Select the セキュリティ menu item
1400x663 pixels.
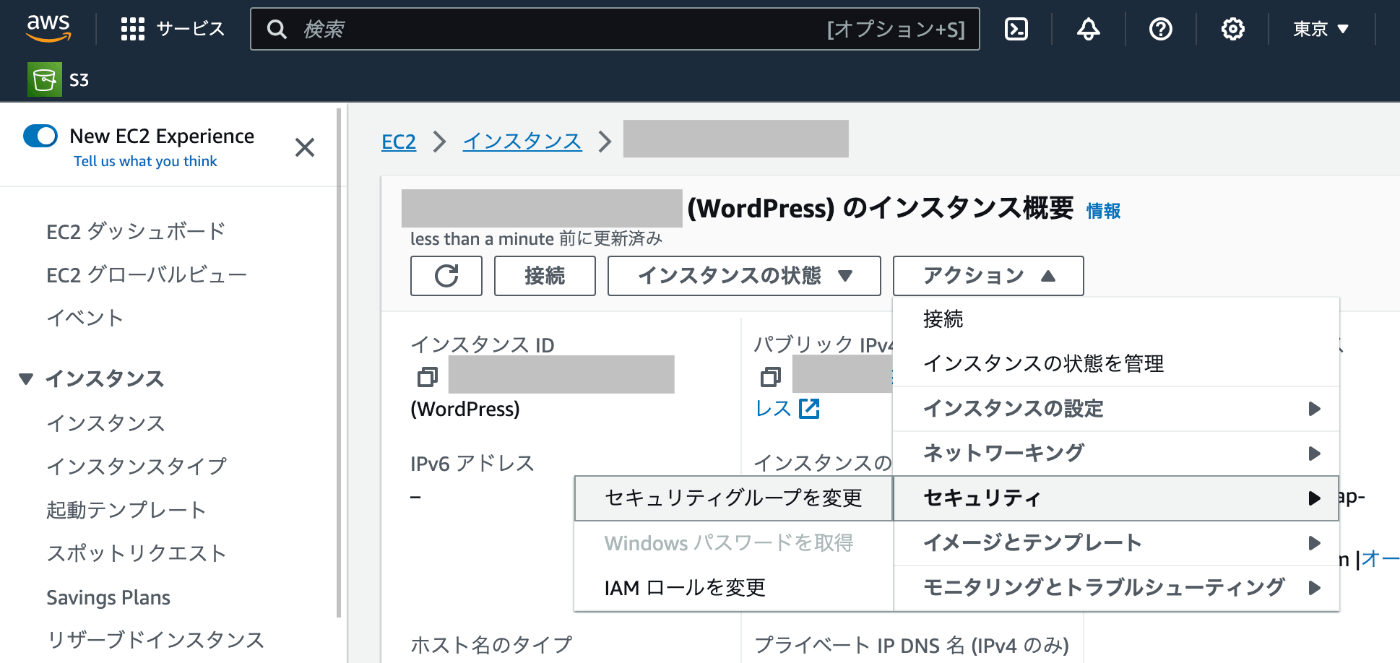pyautogui.click(x=1116, y=498)
